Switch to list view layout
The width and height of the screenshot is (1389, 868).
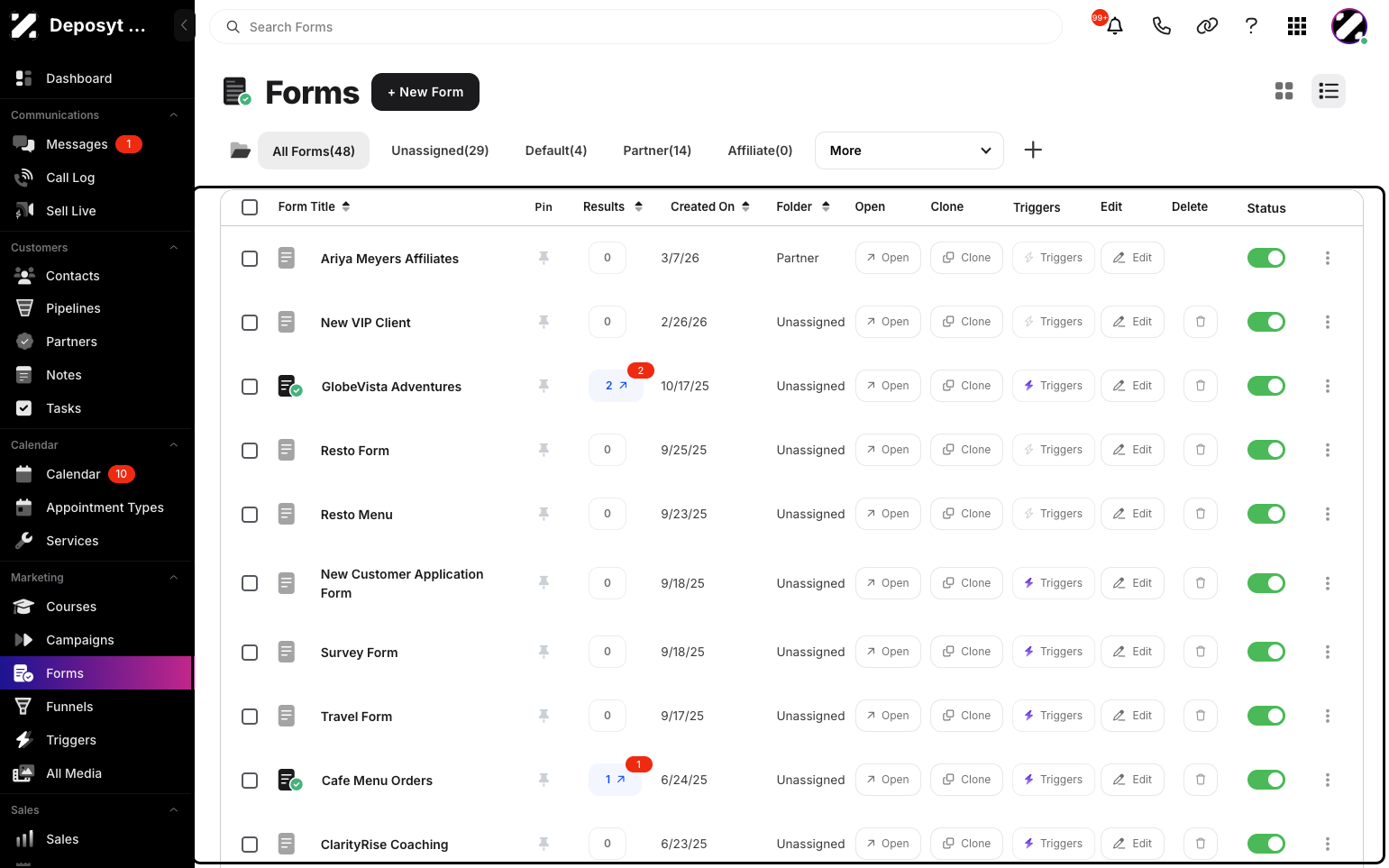[1329, 91]
